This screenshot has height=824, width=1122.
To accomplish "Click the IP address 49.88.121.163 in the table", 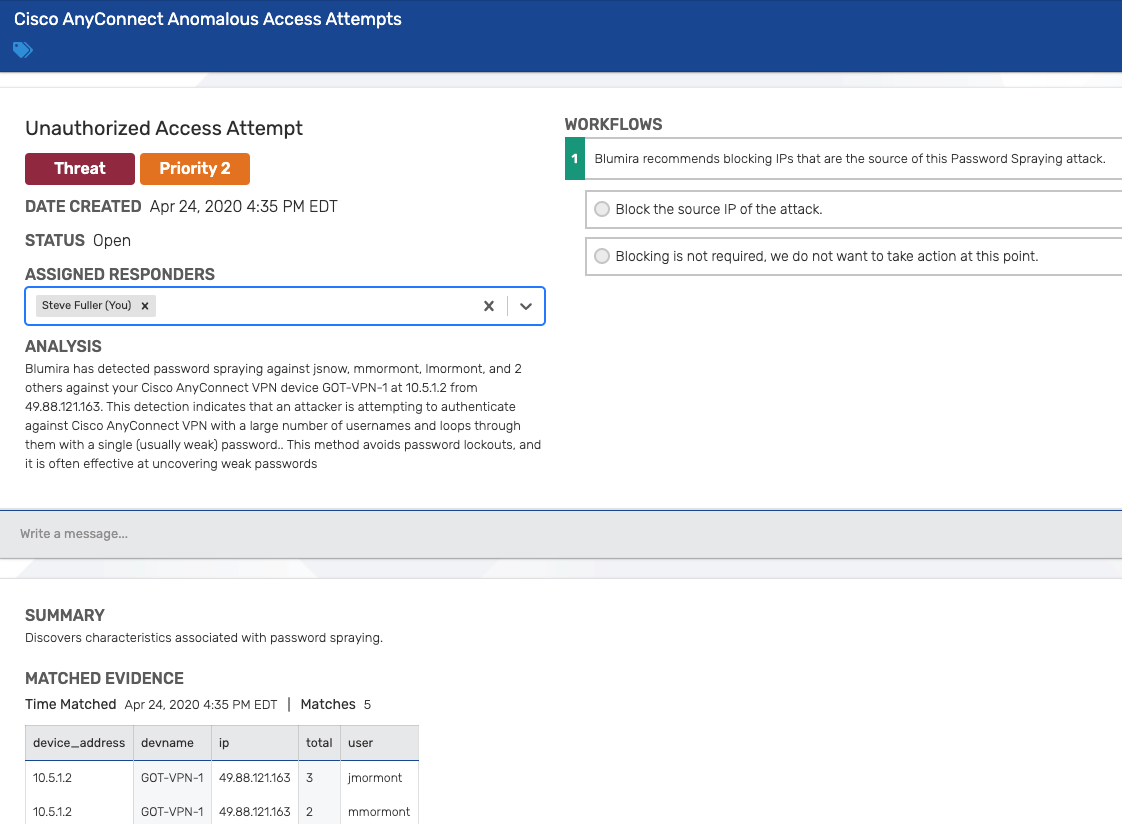I will click(254, 777).
